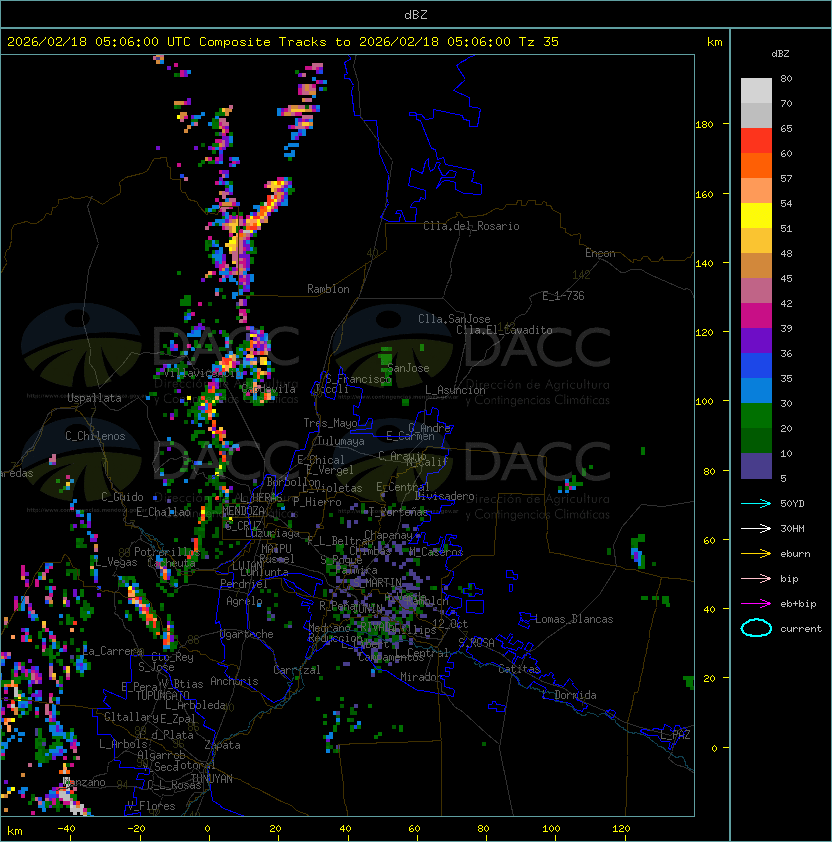Click the Lomas_Blancas map label
Screen dimensions: 832x842
pyautogui.click(x=574, y=619)
